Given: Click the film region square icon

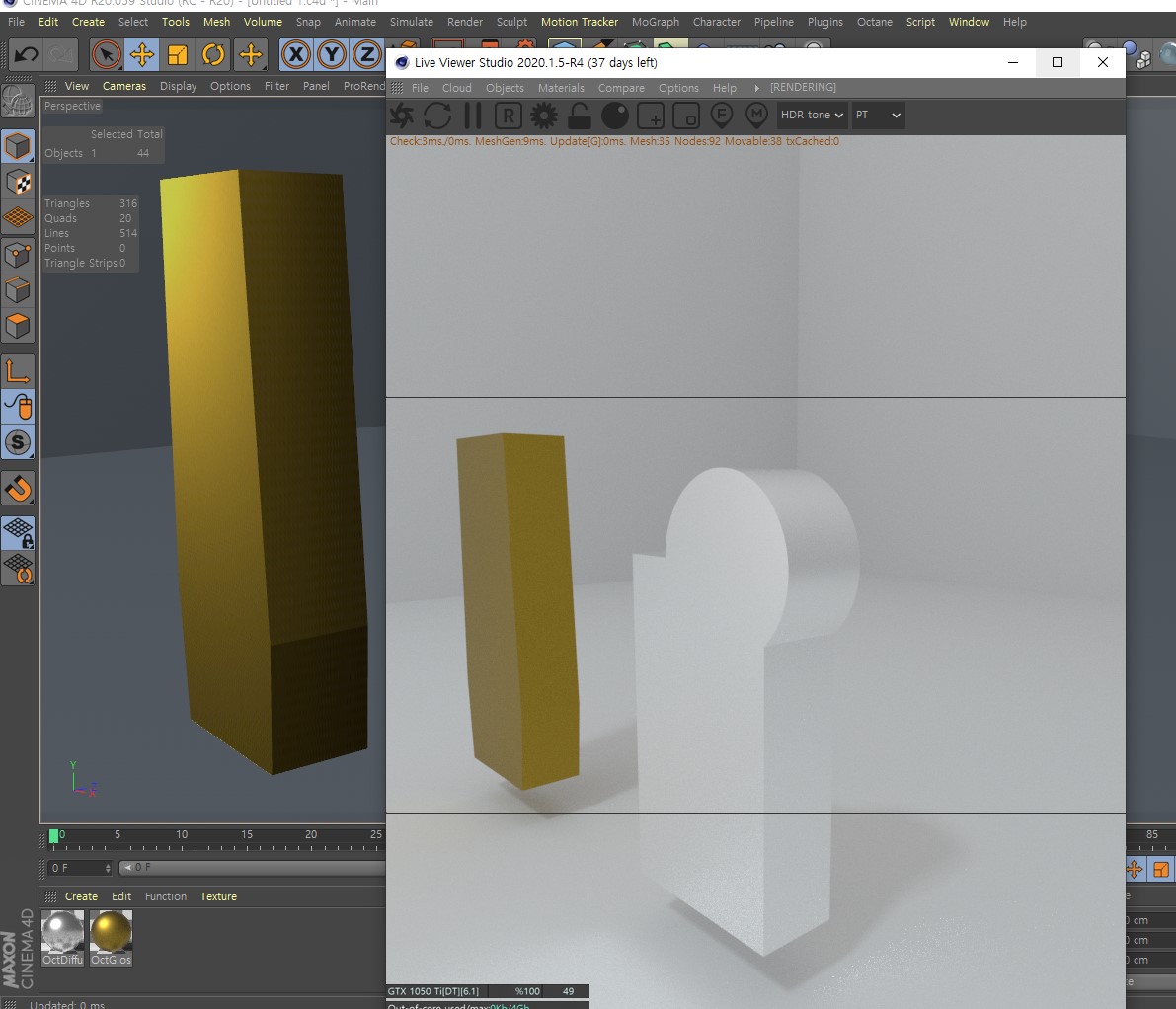Looking at the screenshot, I should 686,116.
